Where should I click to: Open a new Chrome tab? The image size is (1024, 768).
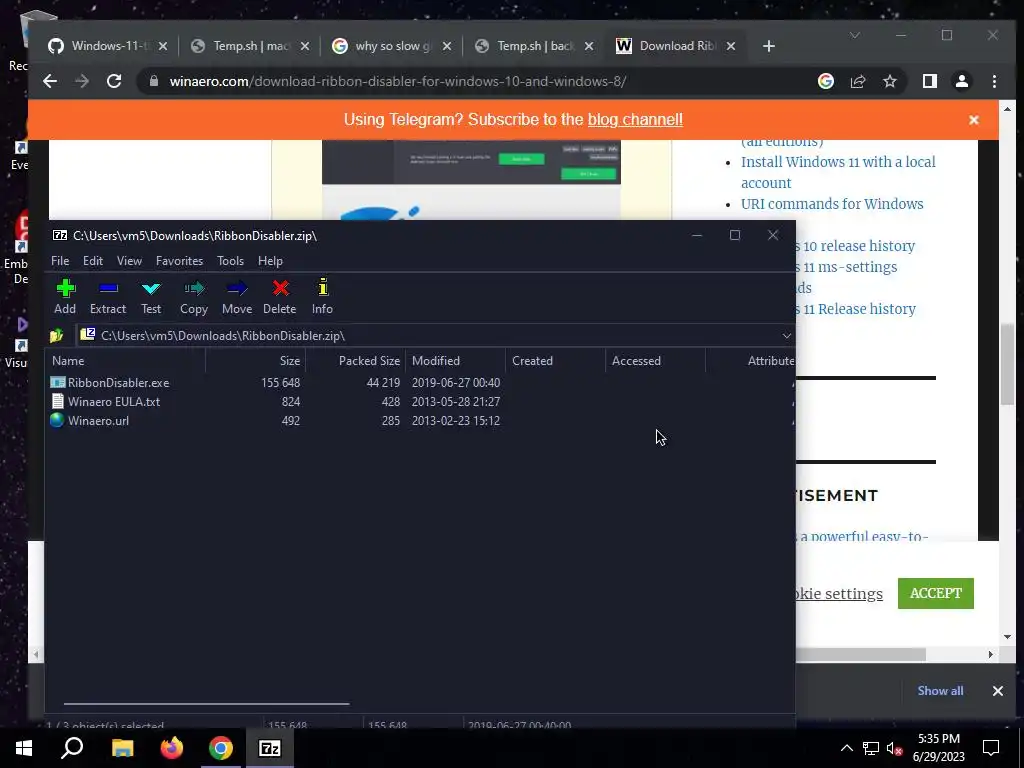[x=769, y=46]
